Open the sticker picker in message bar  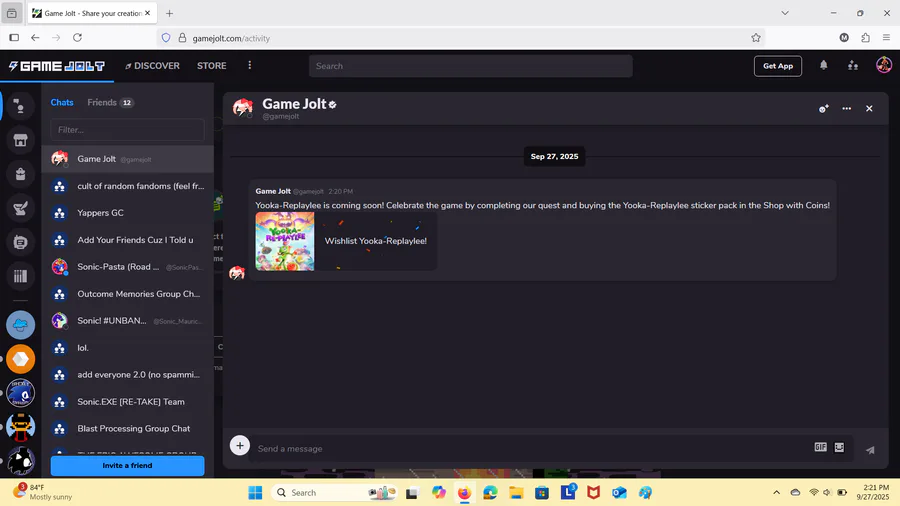click(839, 447)
